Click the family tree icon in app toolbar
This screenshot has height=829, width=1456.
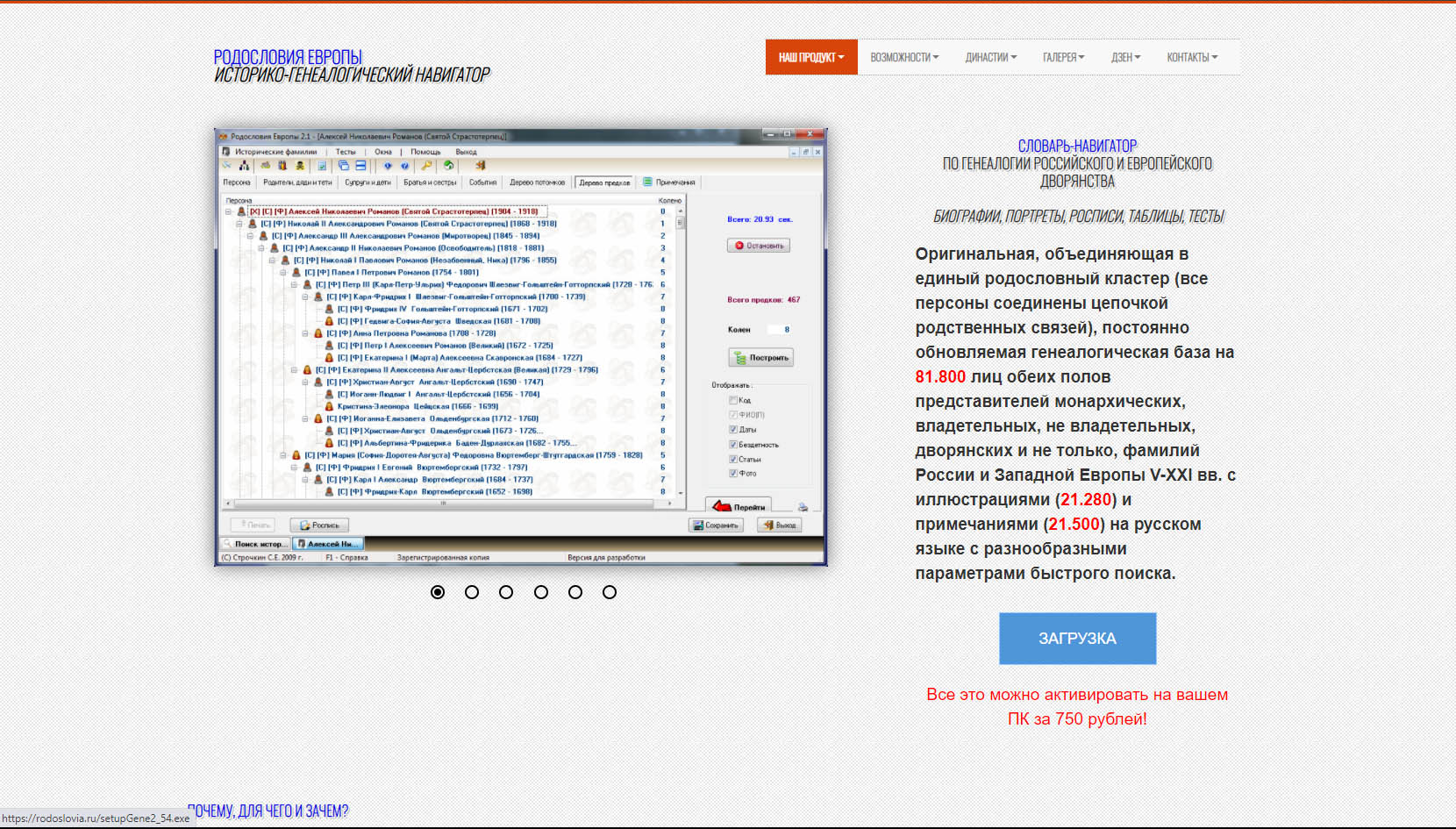point(244,165)
